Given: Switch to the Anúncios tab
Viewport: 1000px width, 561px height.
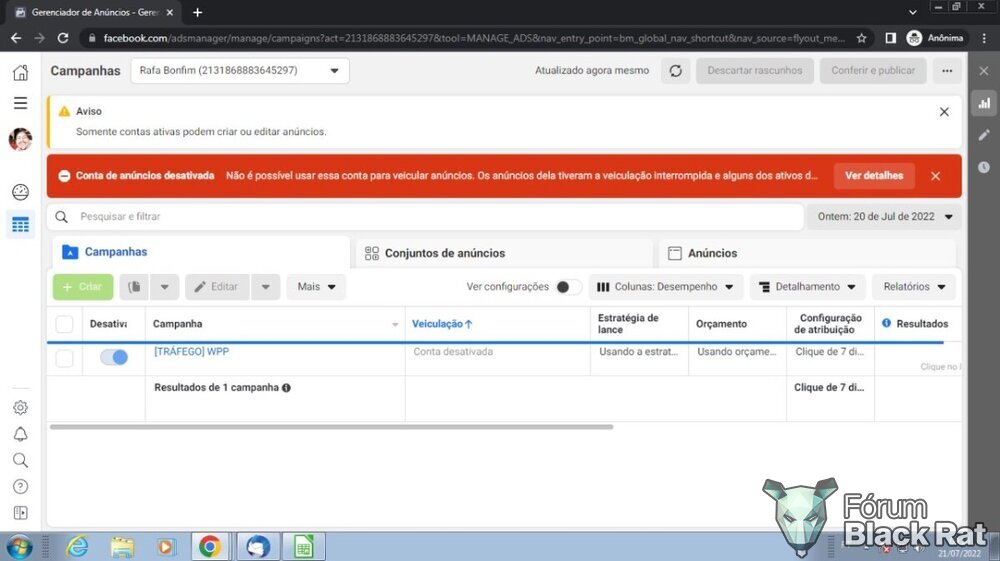Looking at the screenshot, I should point(807,253).
